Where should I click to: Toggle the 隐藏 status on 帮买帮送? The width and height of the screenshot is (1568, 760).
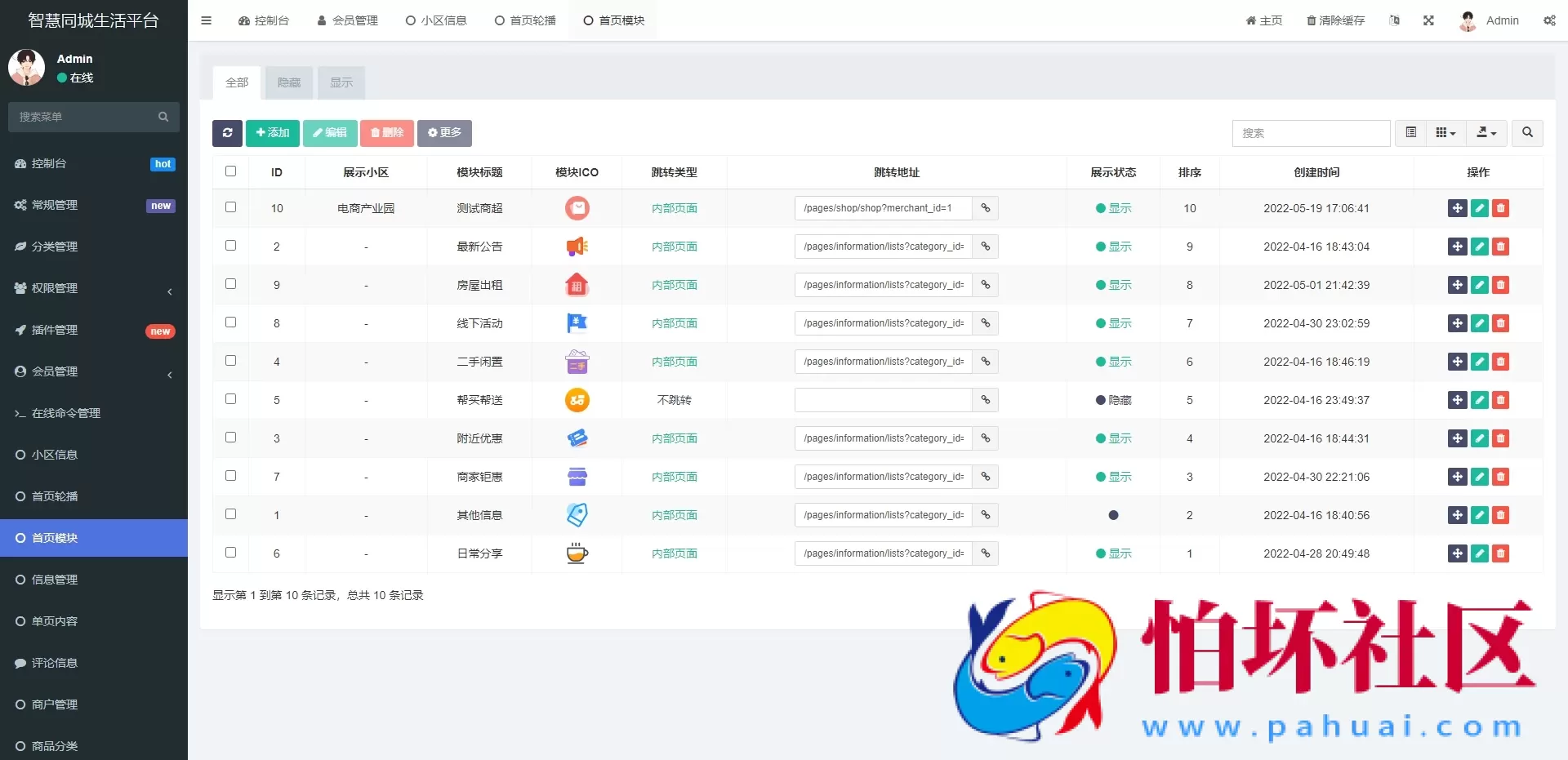pyautogui.click(x=1114, y=400)
